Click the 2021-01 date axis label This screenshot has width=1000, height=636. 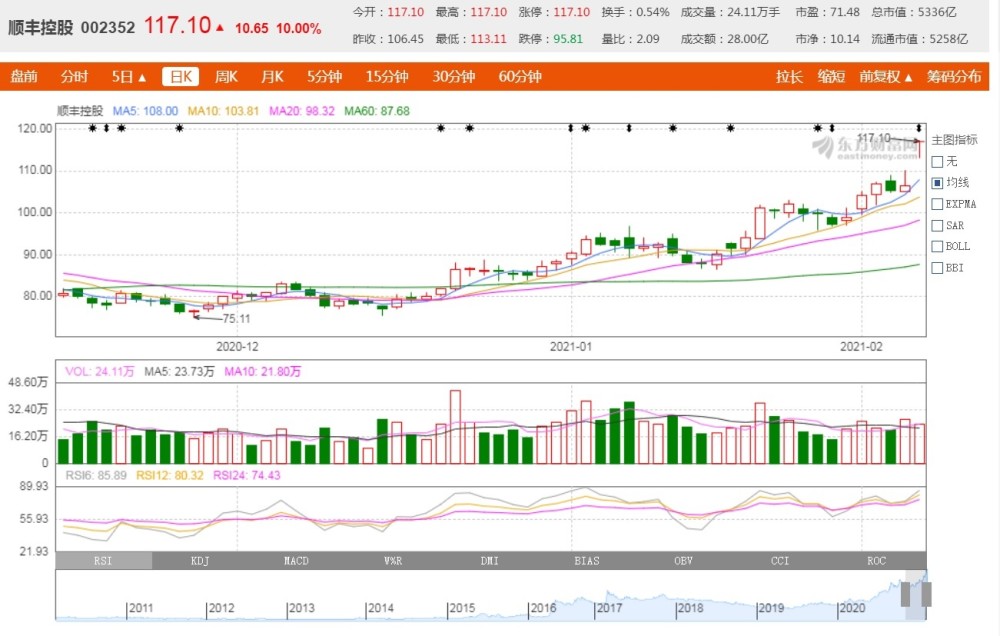point(571,346)
